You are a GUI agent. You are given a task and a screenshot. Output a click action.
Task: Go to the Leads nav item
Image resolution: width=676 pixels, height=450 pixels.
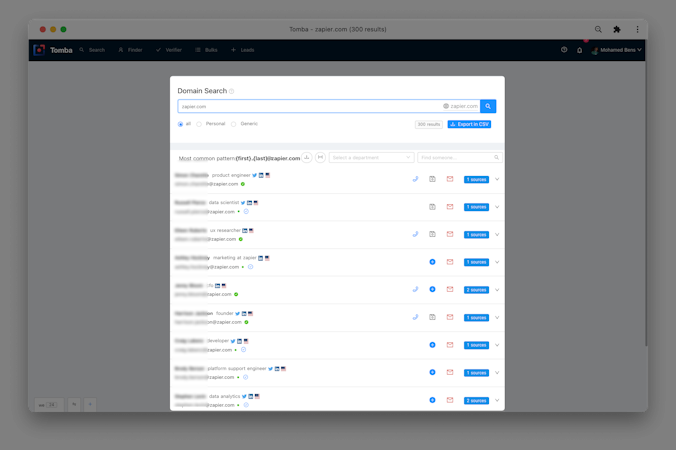(242, 50)
